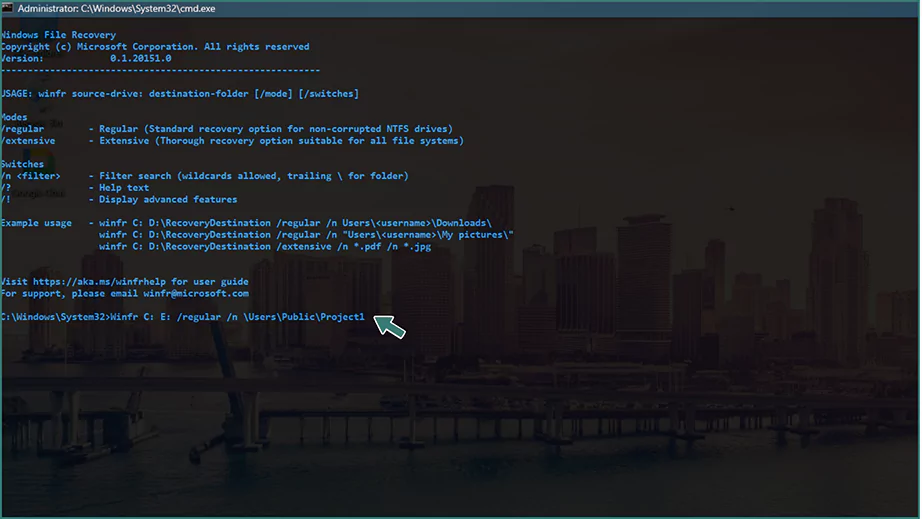Click the example with 'My pictures\'
This screenshot has height=519, width=922.
coord(306,235)
